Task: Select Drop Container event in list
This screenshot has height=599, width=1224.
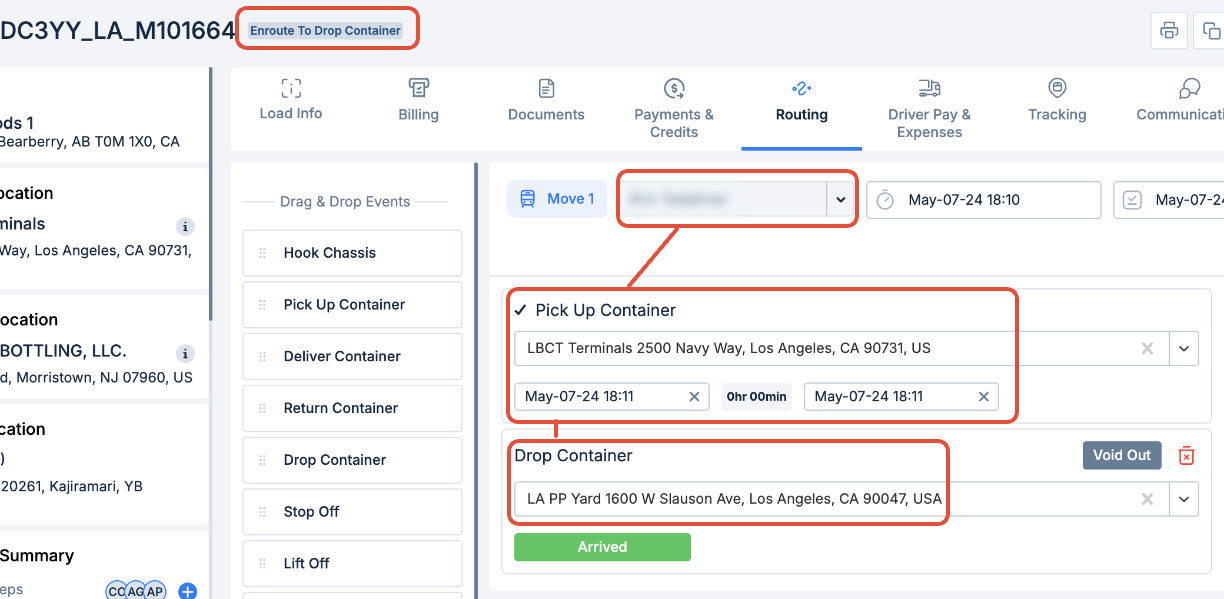Action: pyautogui.click(x=352, y=460)
